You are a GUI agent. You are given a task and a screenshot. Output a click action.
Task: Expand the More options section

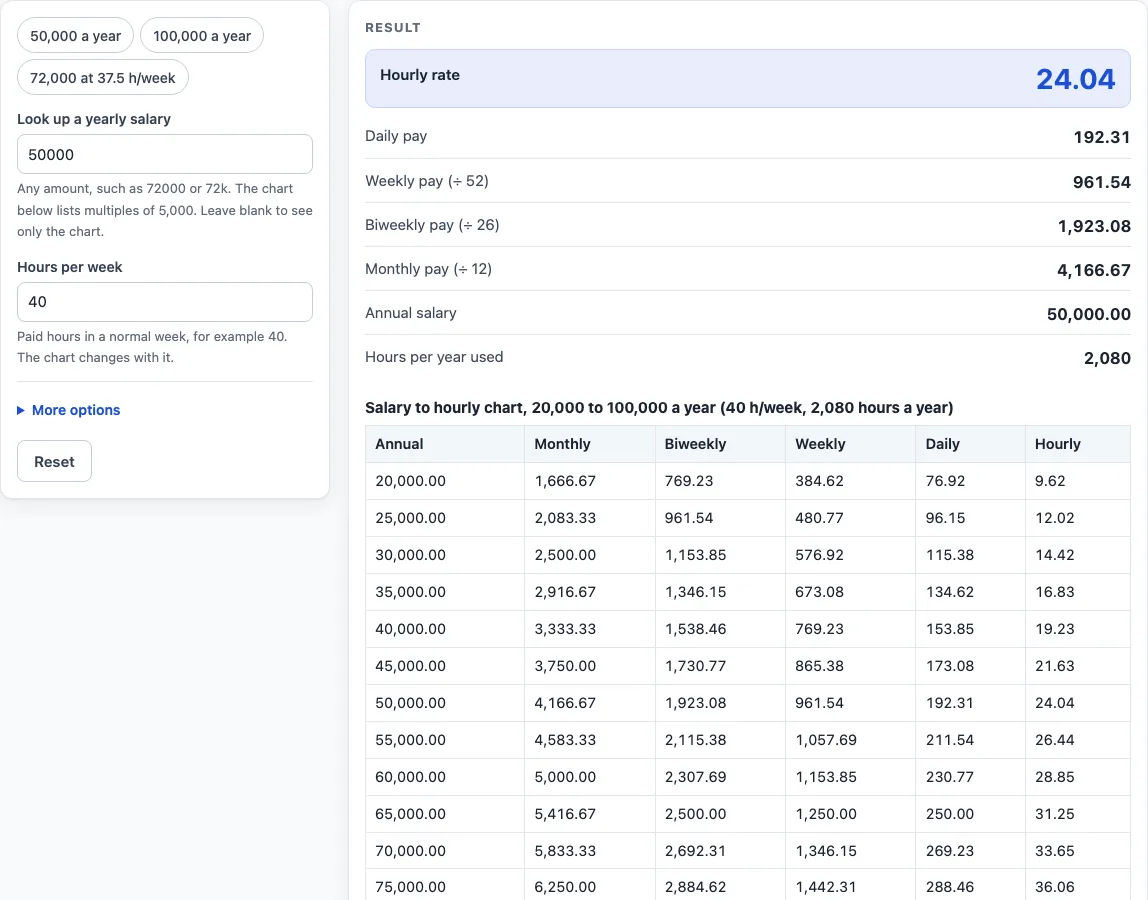click(69, 410)
